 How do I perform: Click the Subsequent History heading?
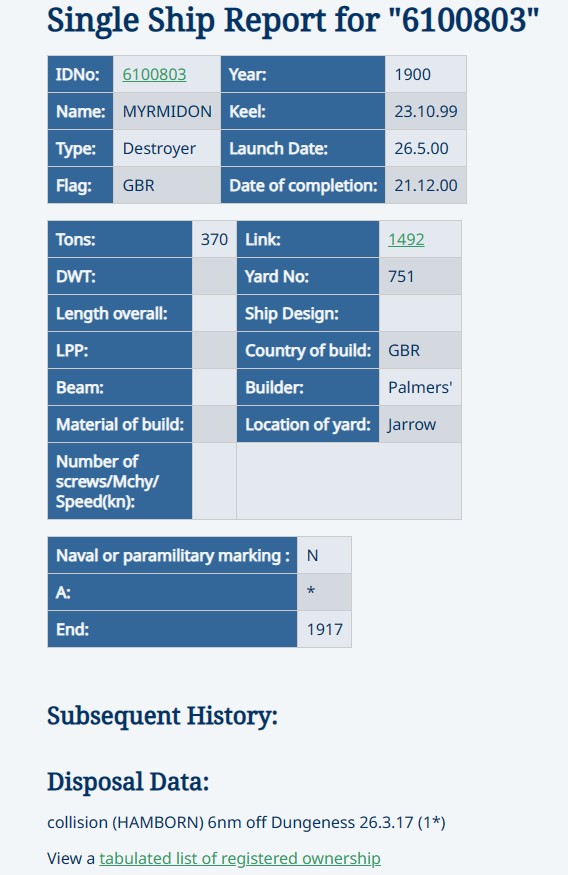pos(162,716)
